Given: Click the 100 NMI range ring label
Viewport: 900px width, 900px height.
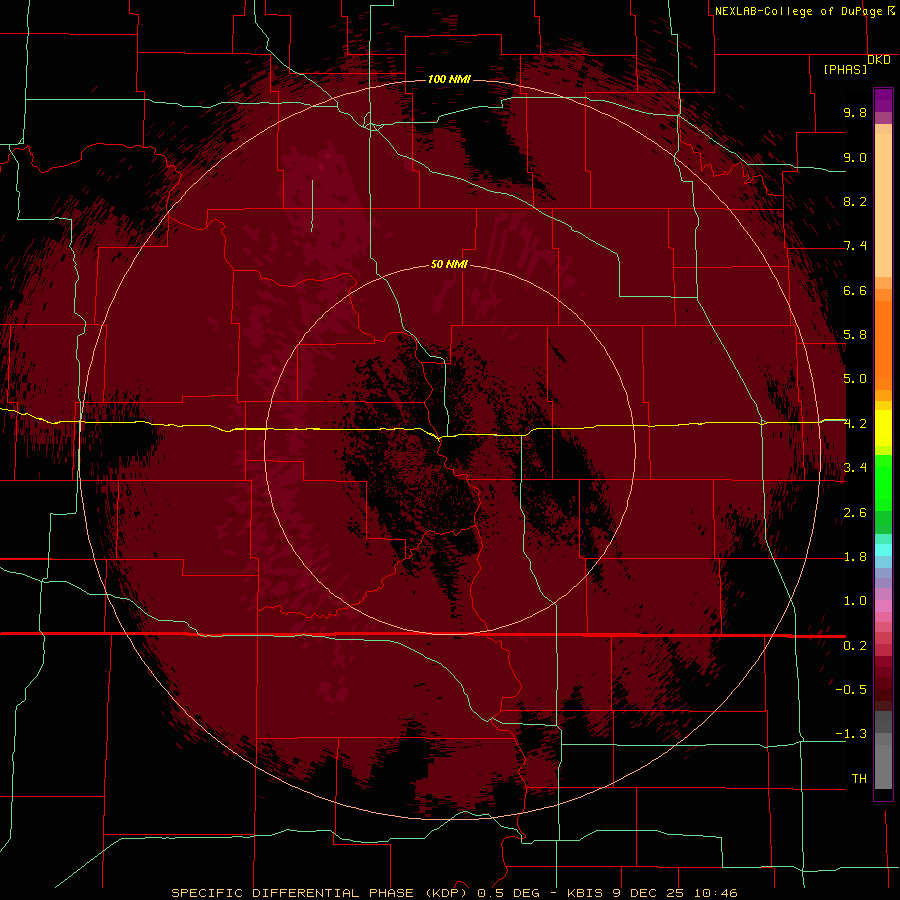Looking at the screenshot, I should [449, 79].
